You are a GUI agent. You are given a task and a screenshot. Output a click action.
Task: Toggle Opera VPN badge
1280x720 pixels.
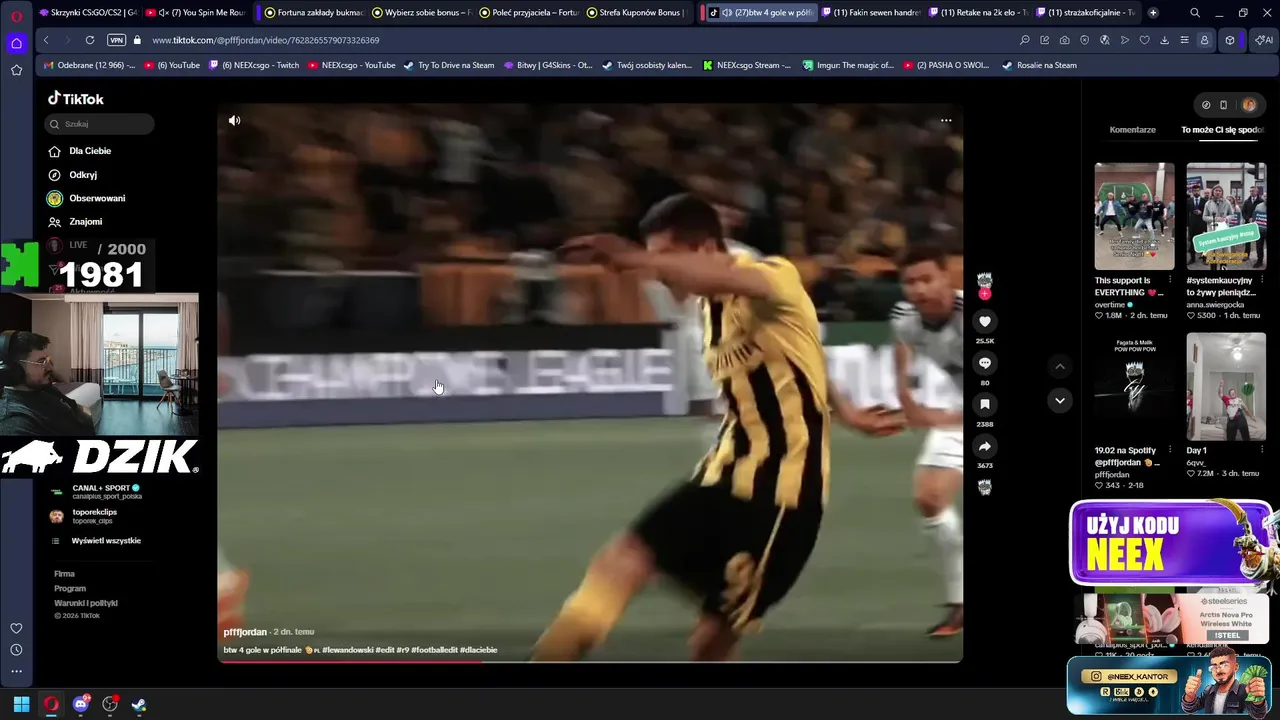(x=116, y=40)
